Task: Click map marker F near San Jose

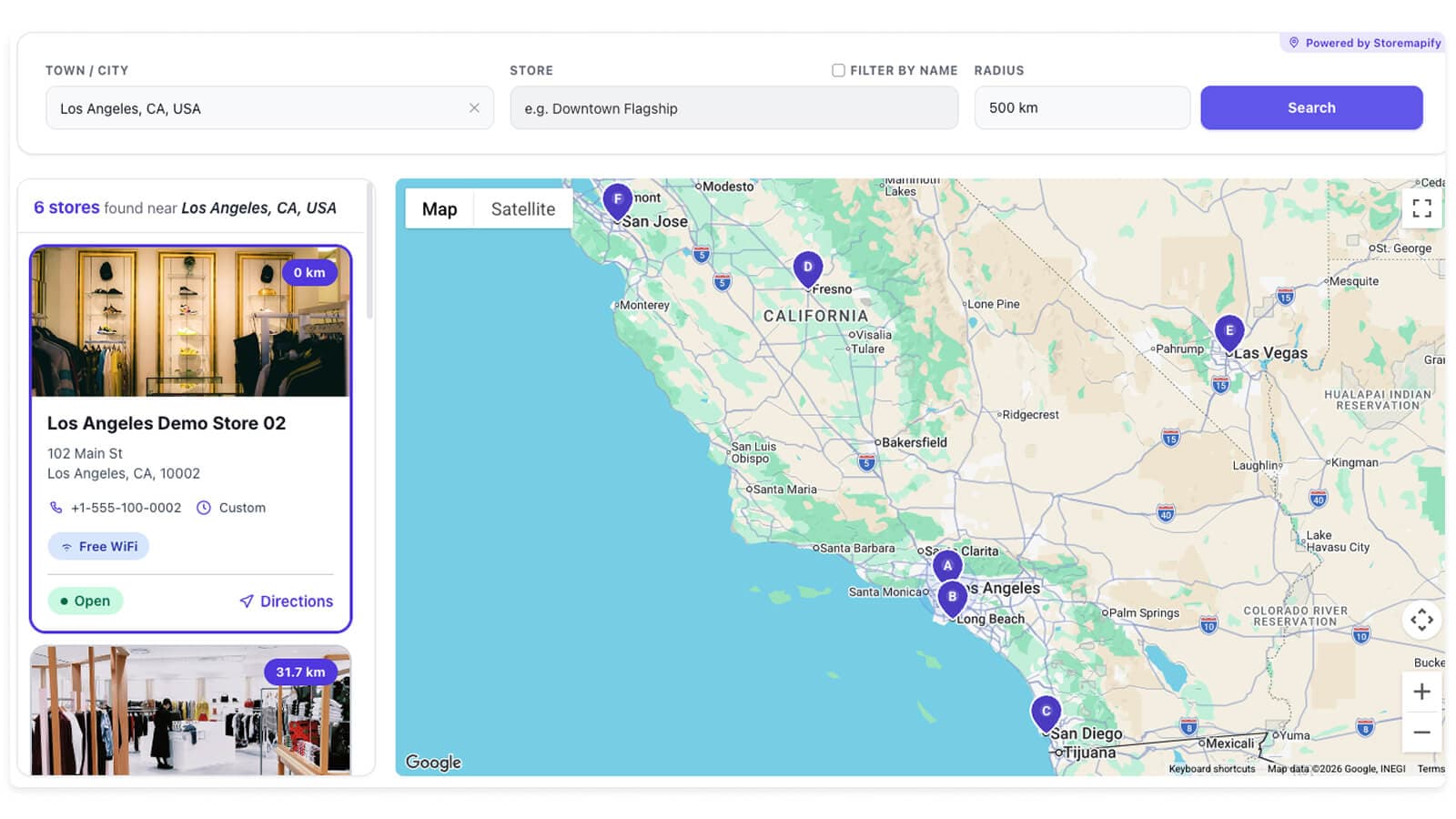Action: point(618,200)
